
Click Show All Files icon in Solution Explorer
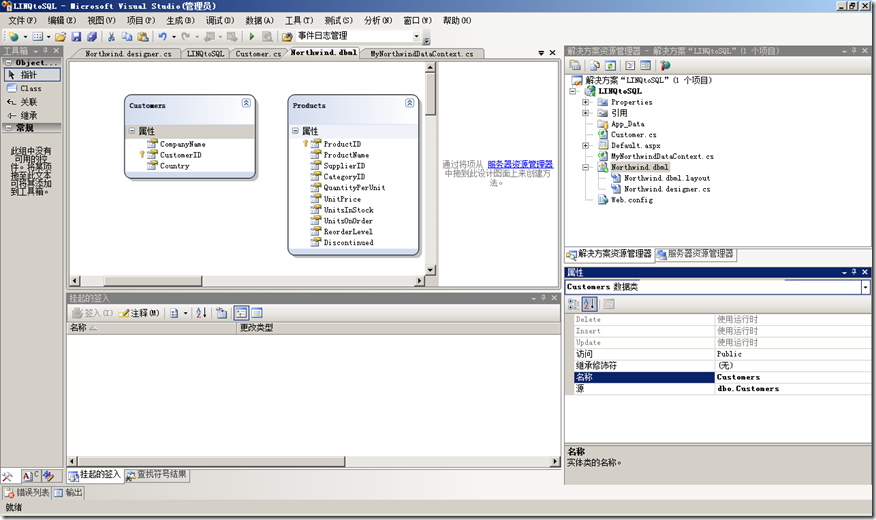pyautogui.click(x=595, y=65)
